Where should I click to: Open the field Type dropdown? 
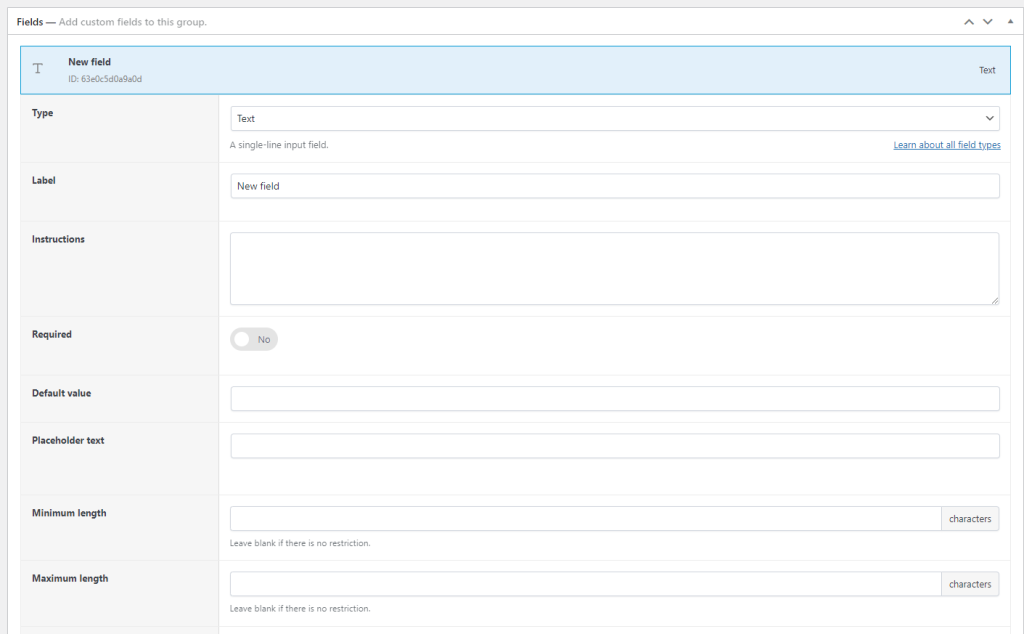pyautogui.click(x=614, y=117)
